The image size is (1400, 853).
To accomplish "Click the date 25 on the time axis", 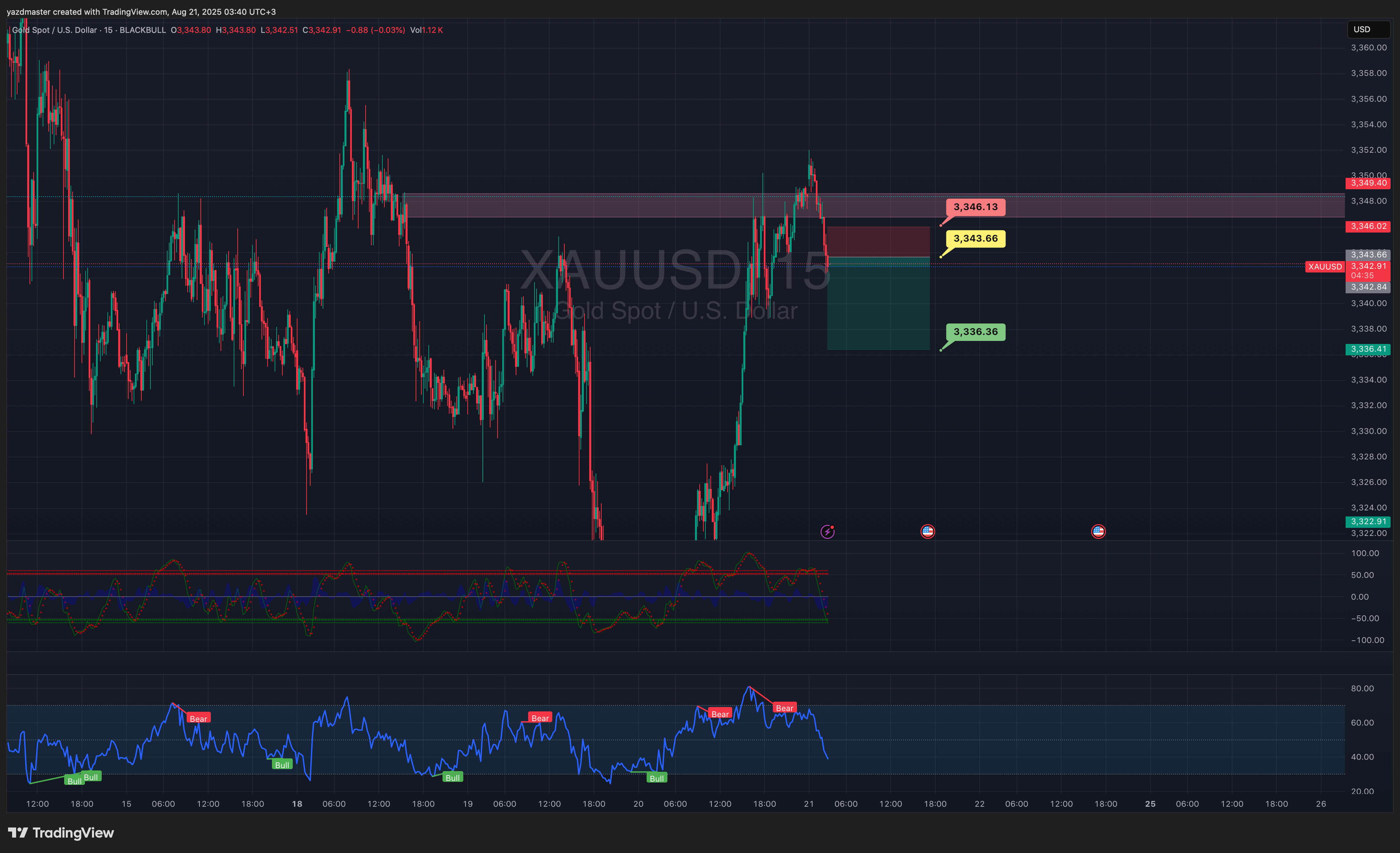I will 1150,804.
